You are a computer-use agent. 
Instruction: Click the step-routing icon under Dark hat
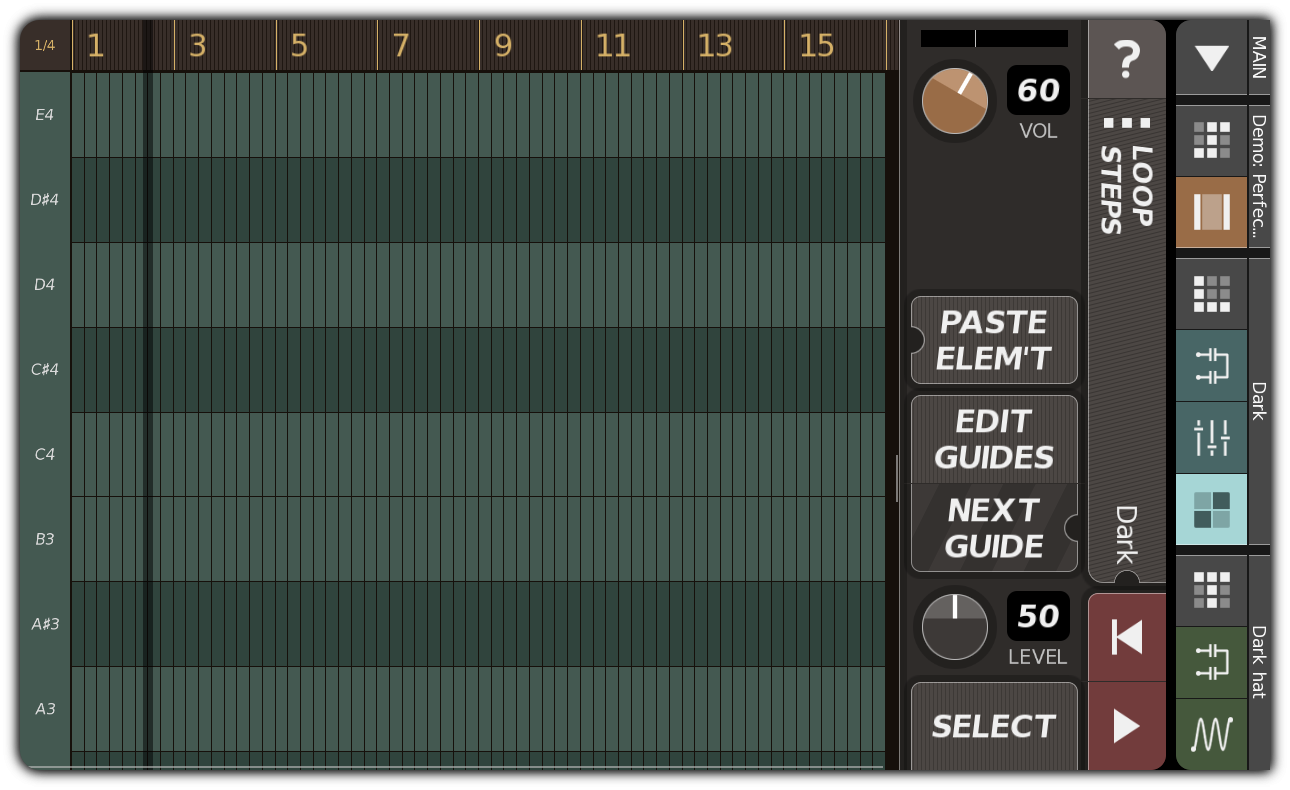pyautogui.click(x=1211, y=662)
